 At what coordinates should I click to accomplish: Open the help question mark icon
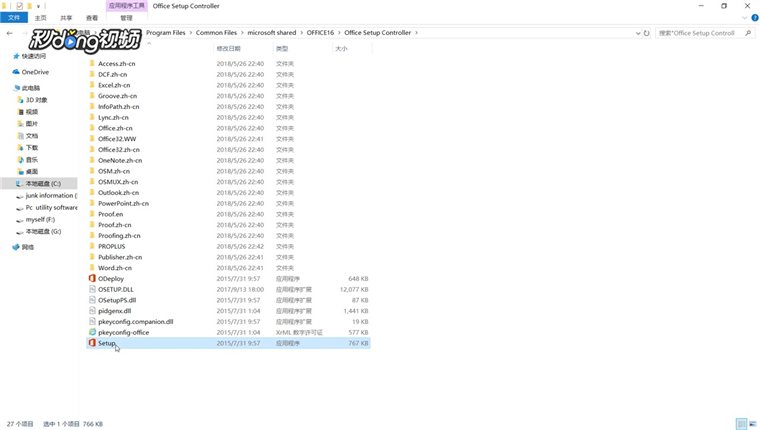click(x=755, y=18)
